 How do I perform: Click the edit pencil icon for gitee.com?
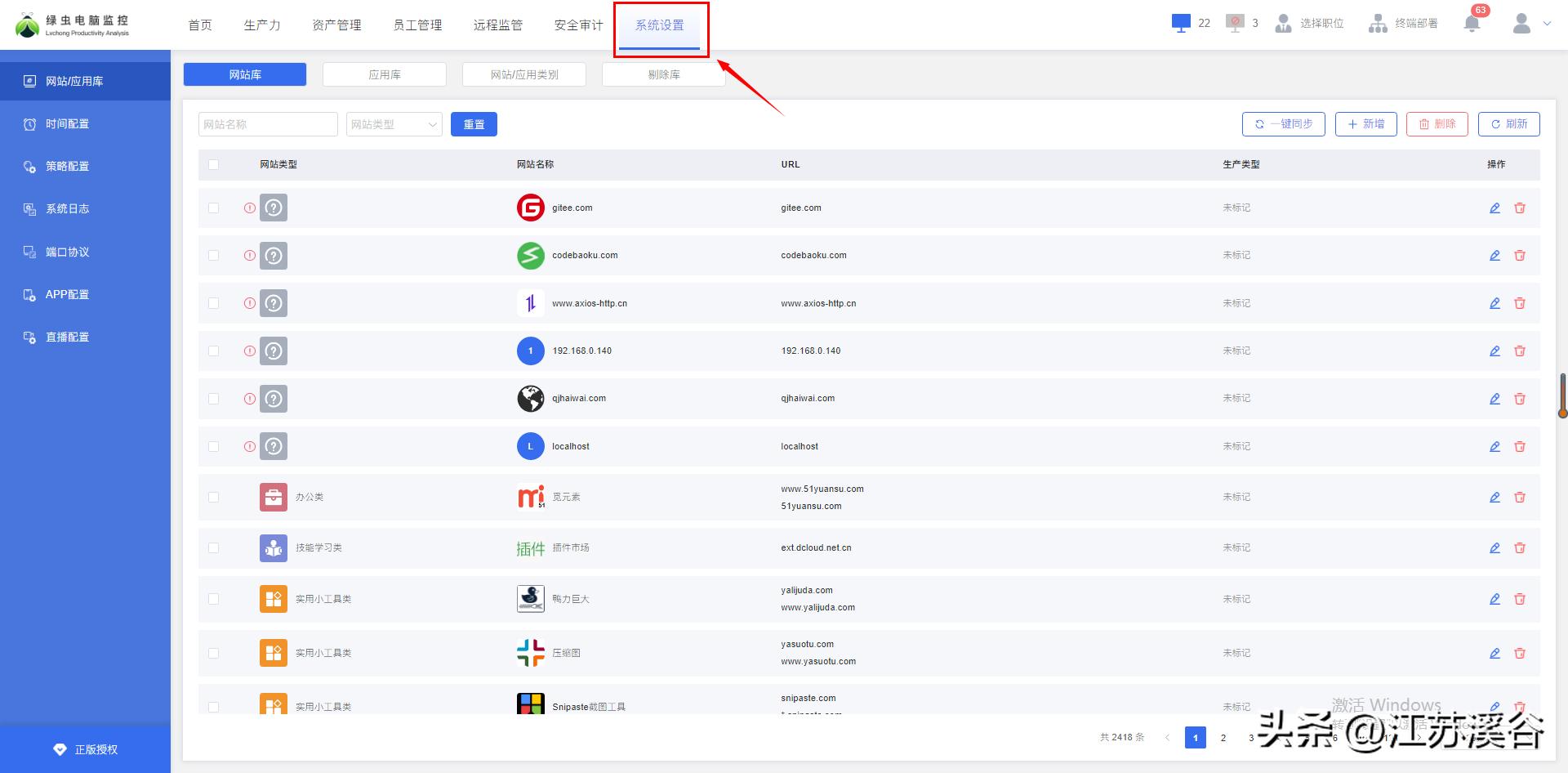point(1494,208)
